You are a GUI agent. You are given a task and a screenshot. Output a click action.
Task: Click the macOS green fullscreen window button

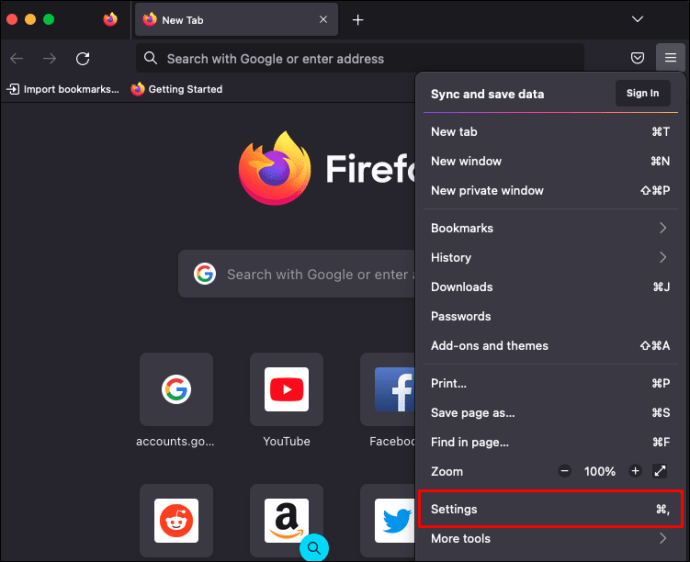pos(48,19)
